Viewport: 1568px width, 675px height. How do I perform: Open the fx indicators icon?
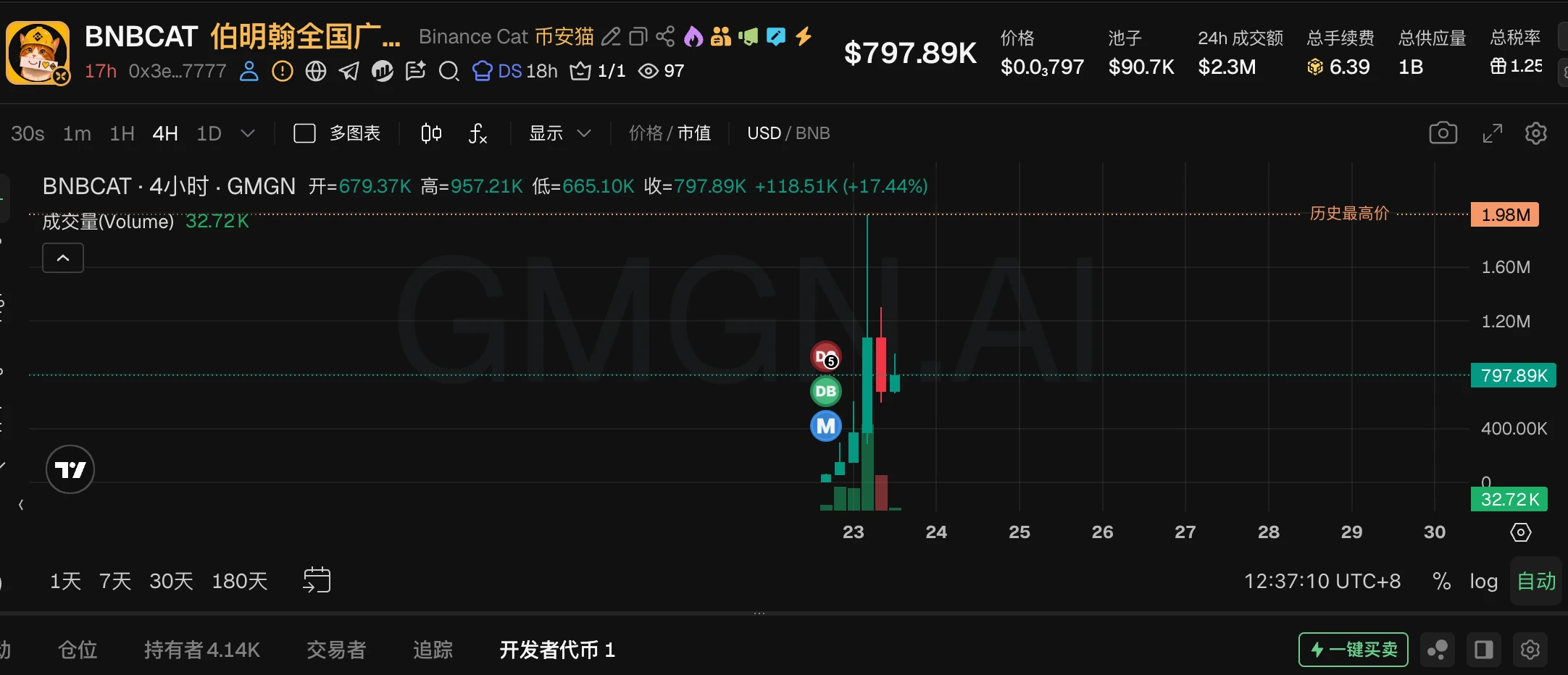coord(478,133)
